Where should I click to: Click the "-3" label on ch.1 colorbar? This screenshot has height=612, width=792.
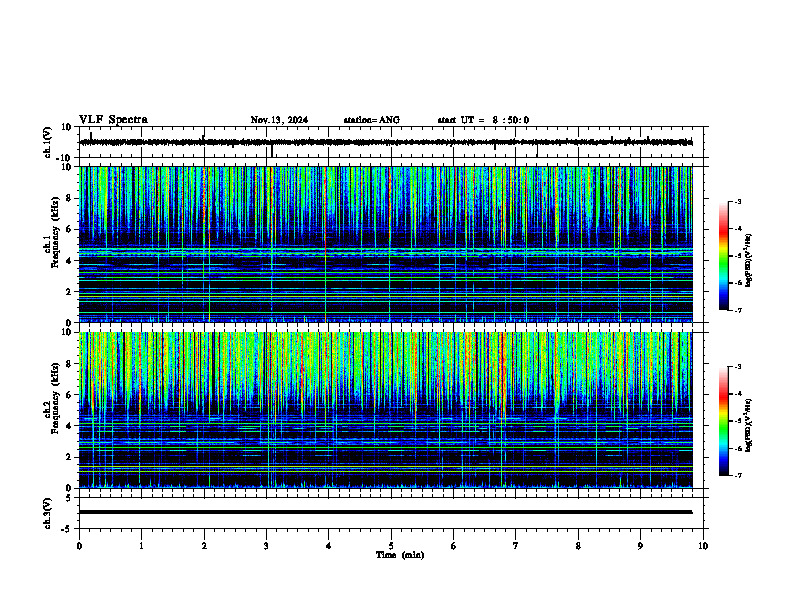coord(738,201)
